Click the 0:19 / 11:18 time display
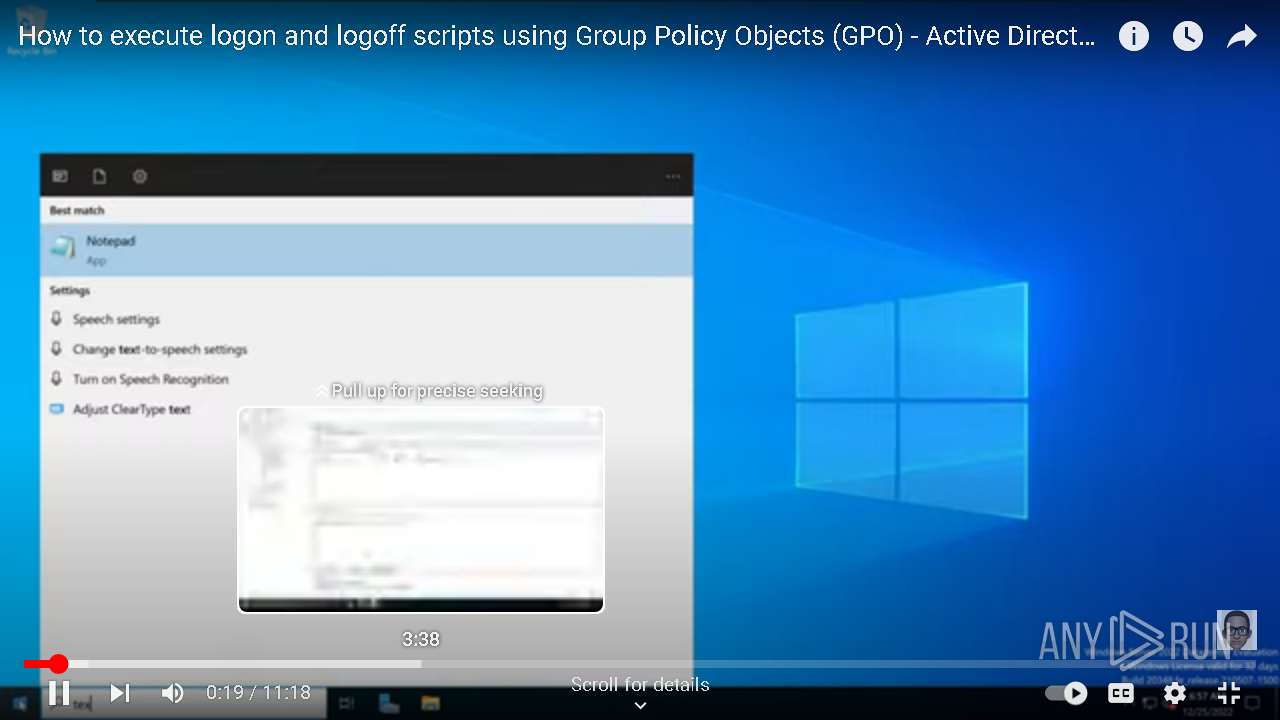1280x720 pixels. 258,693
